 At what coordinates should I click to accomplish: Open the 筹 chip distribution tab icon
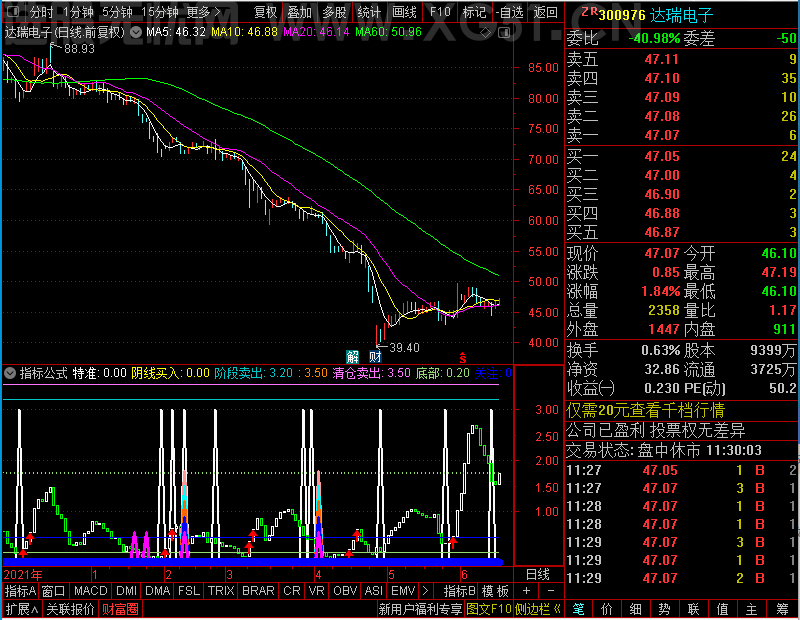point(782,609)
